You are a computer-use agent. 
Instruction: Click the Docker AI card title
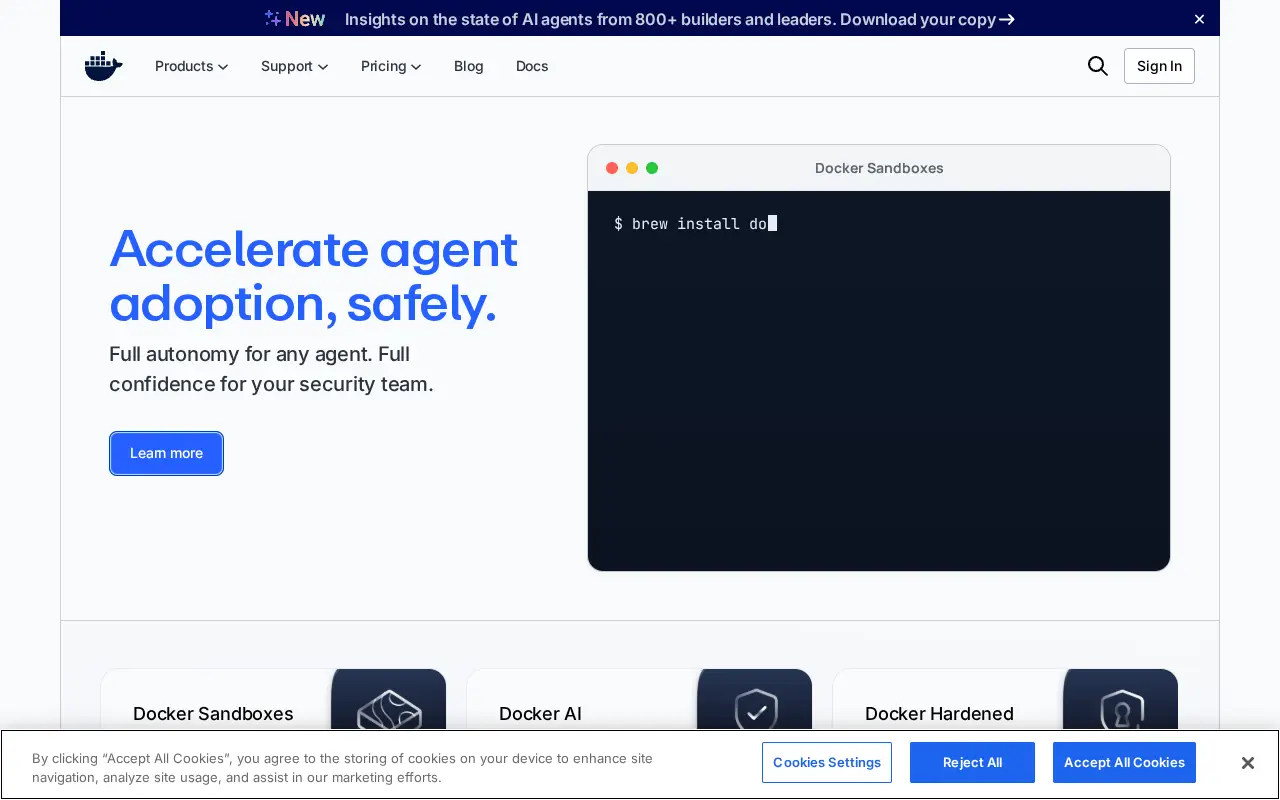(x=540, y=714)
